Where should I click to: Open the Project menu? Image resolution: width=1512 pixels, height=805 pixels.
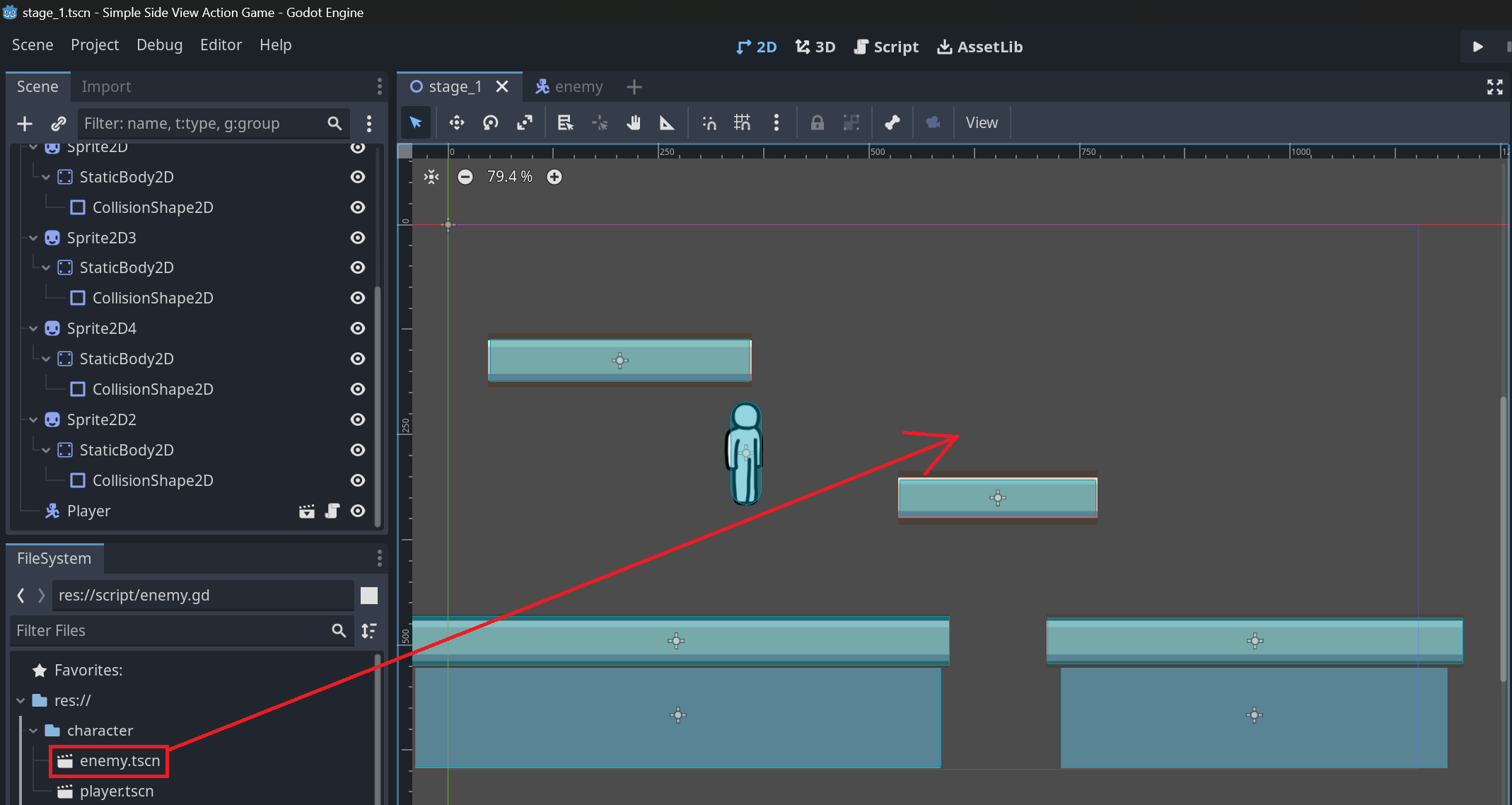(95, 45)
